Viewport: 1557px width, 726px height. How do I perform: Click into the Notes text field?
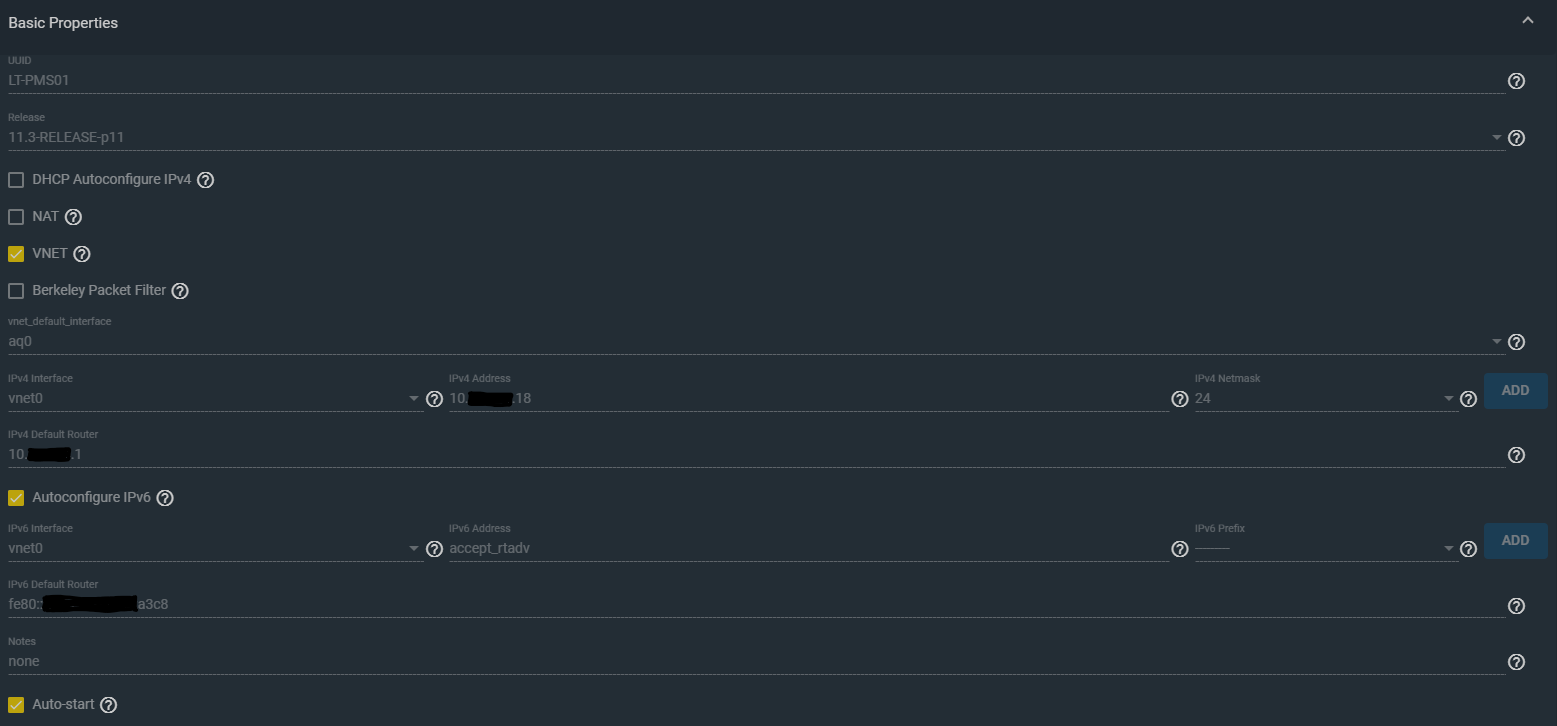755,662
